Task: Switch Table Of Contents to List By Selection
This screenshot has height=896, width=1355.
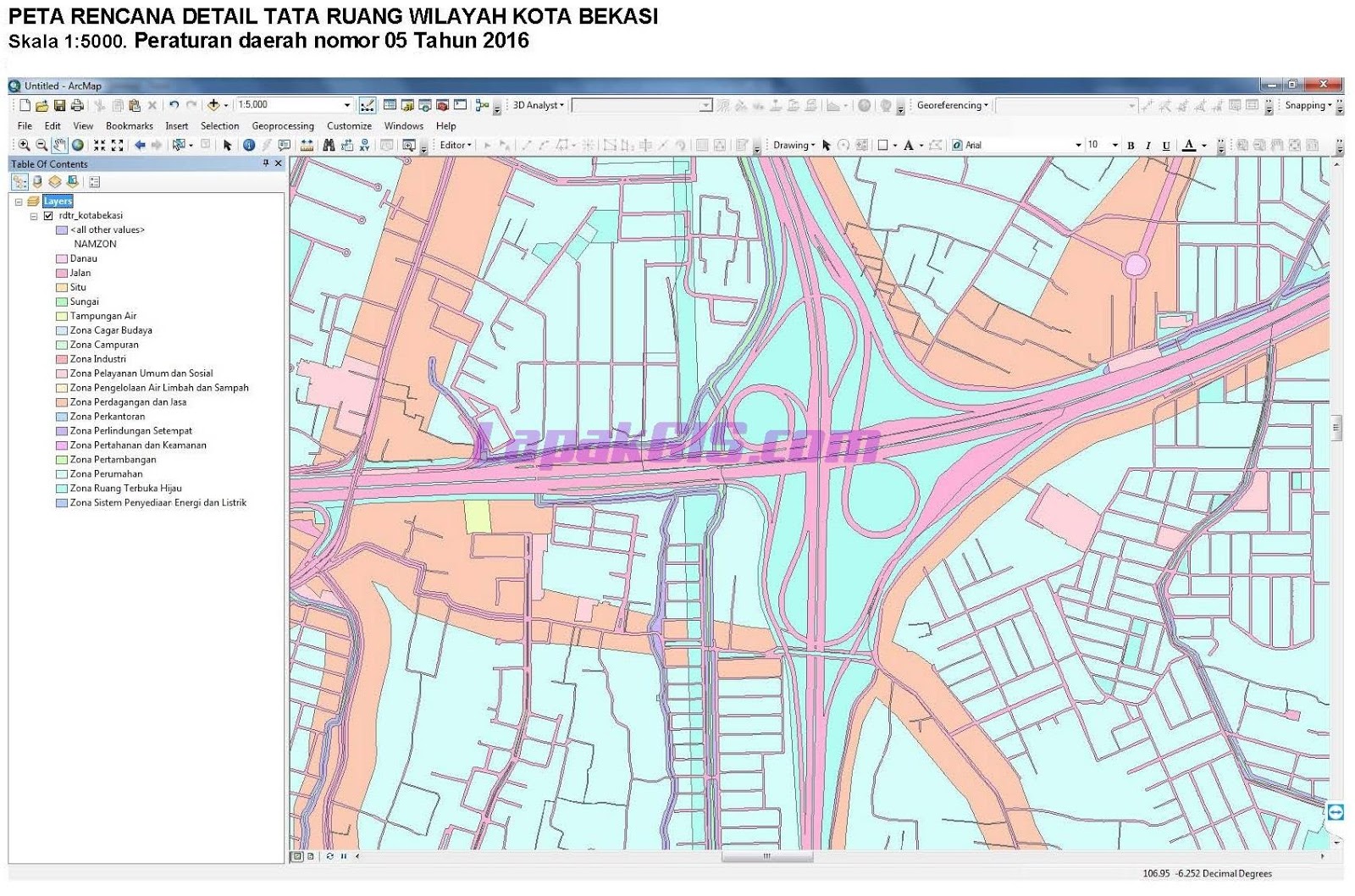Action: pyautogui.click(x=72, y=181)
